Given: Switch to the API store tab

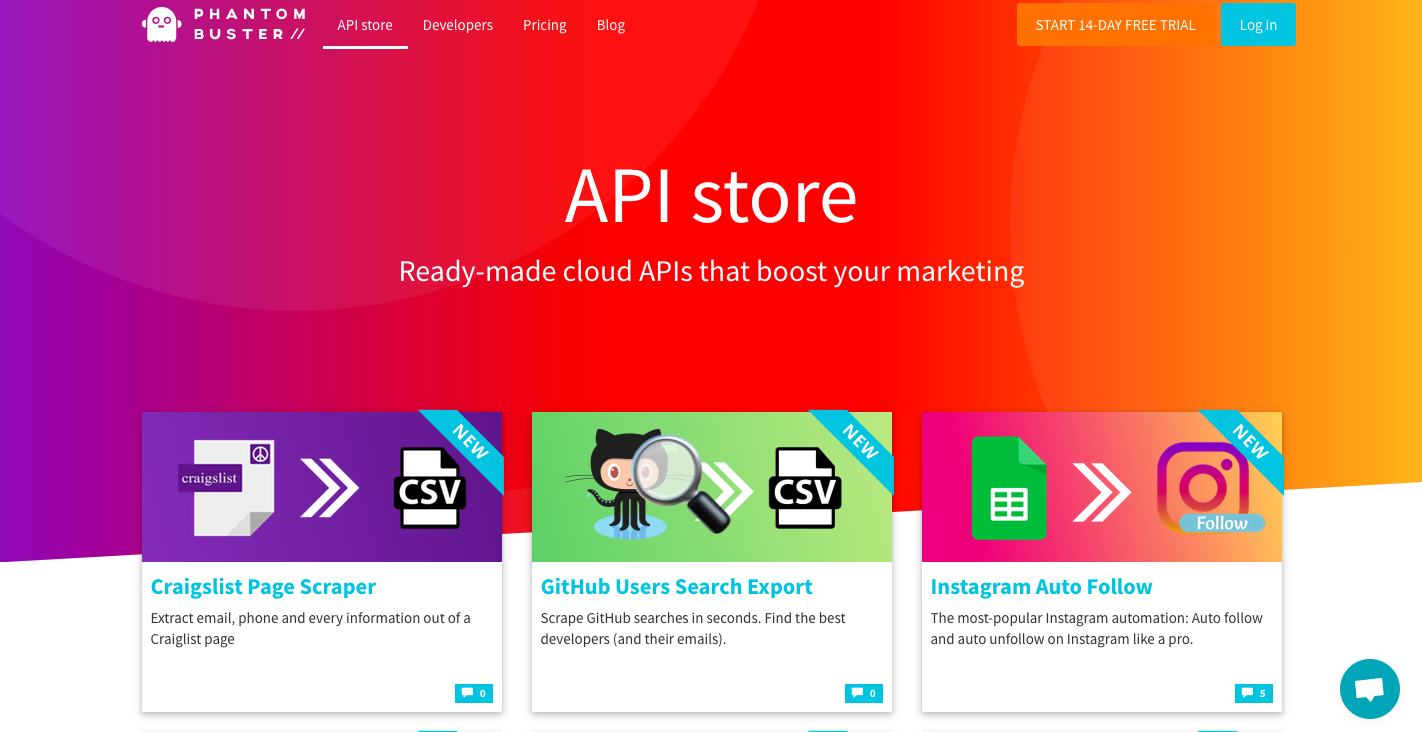Looking at the screenshot, I should [365, 25].
